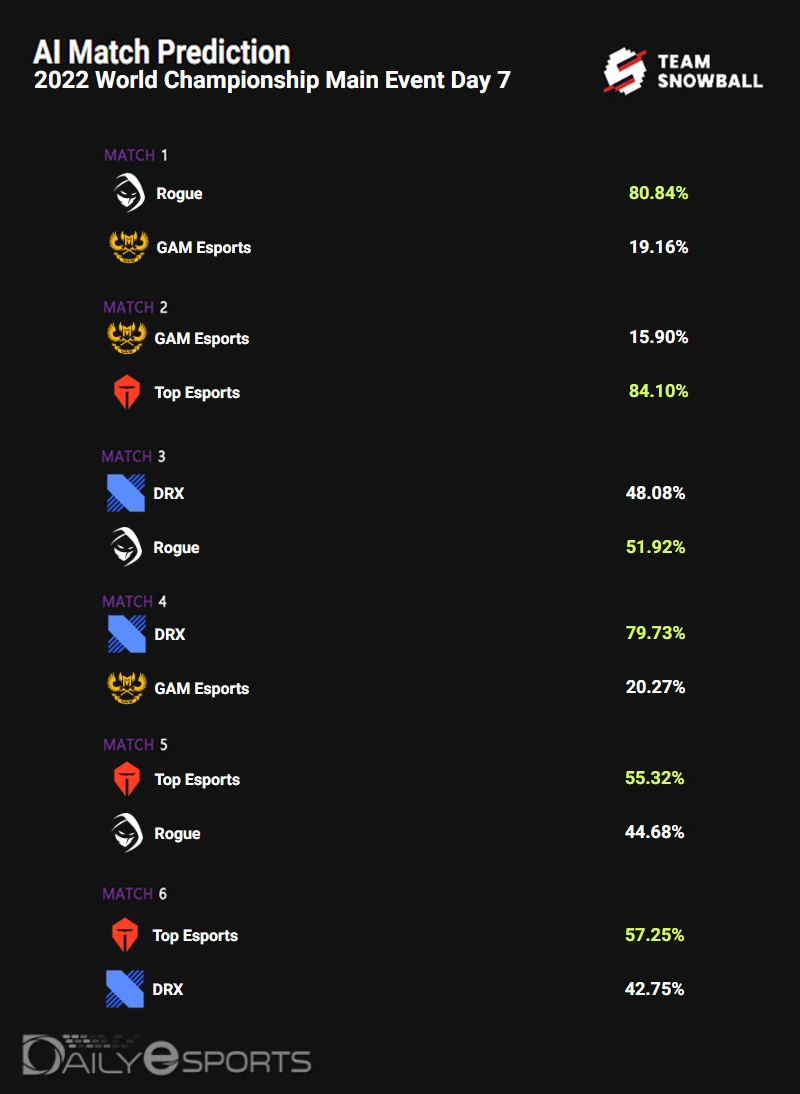Click the GAM Esports name in Match 2
Image resolution: width=800 pixels, height=1094 pixels.
[x=201, y=339]
